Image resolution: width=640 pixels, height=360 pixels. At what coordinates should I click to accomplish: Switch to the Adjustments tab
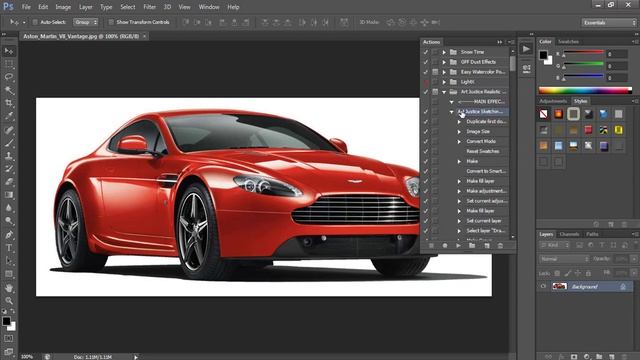point(553,101)
